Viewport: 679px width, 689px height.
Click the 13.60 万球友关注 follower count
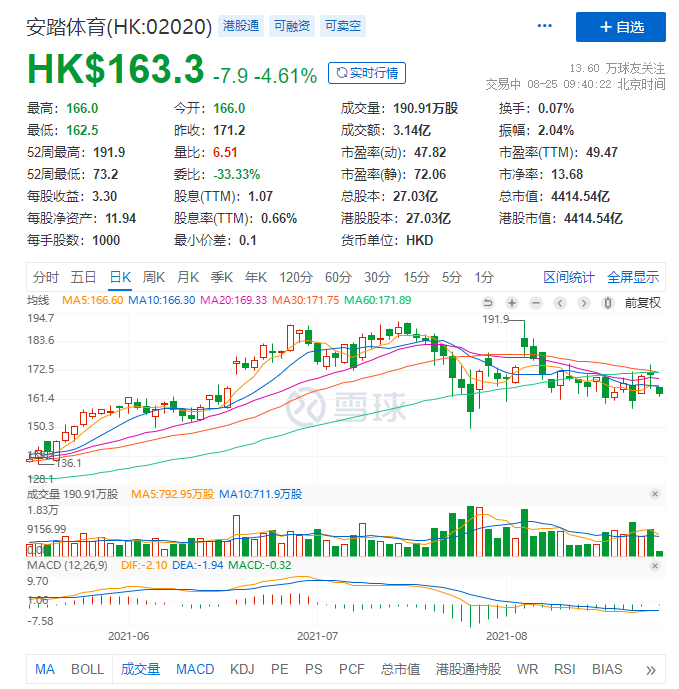click(x=617, y=68)
